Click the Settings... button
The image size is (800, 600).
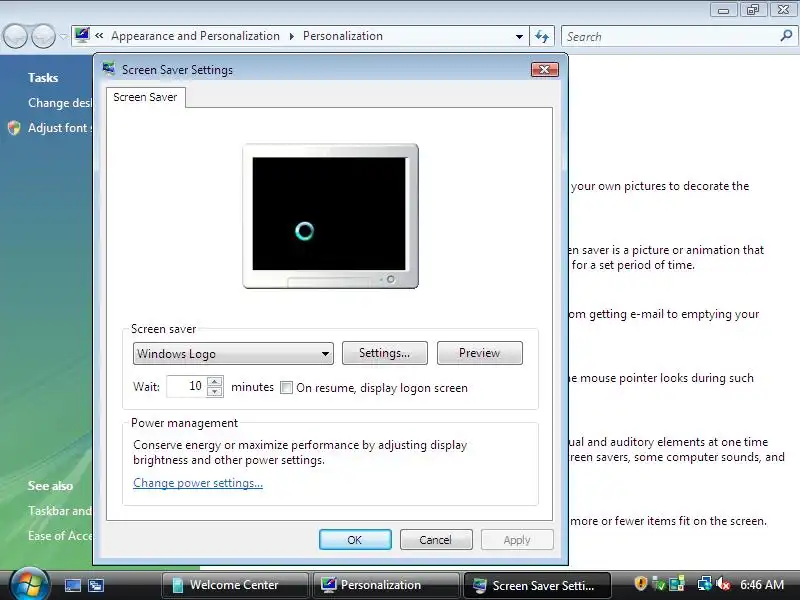[385, 353]
